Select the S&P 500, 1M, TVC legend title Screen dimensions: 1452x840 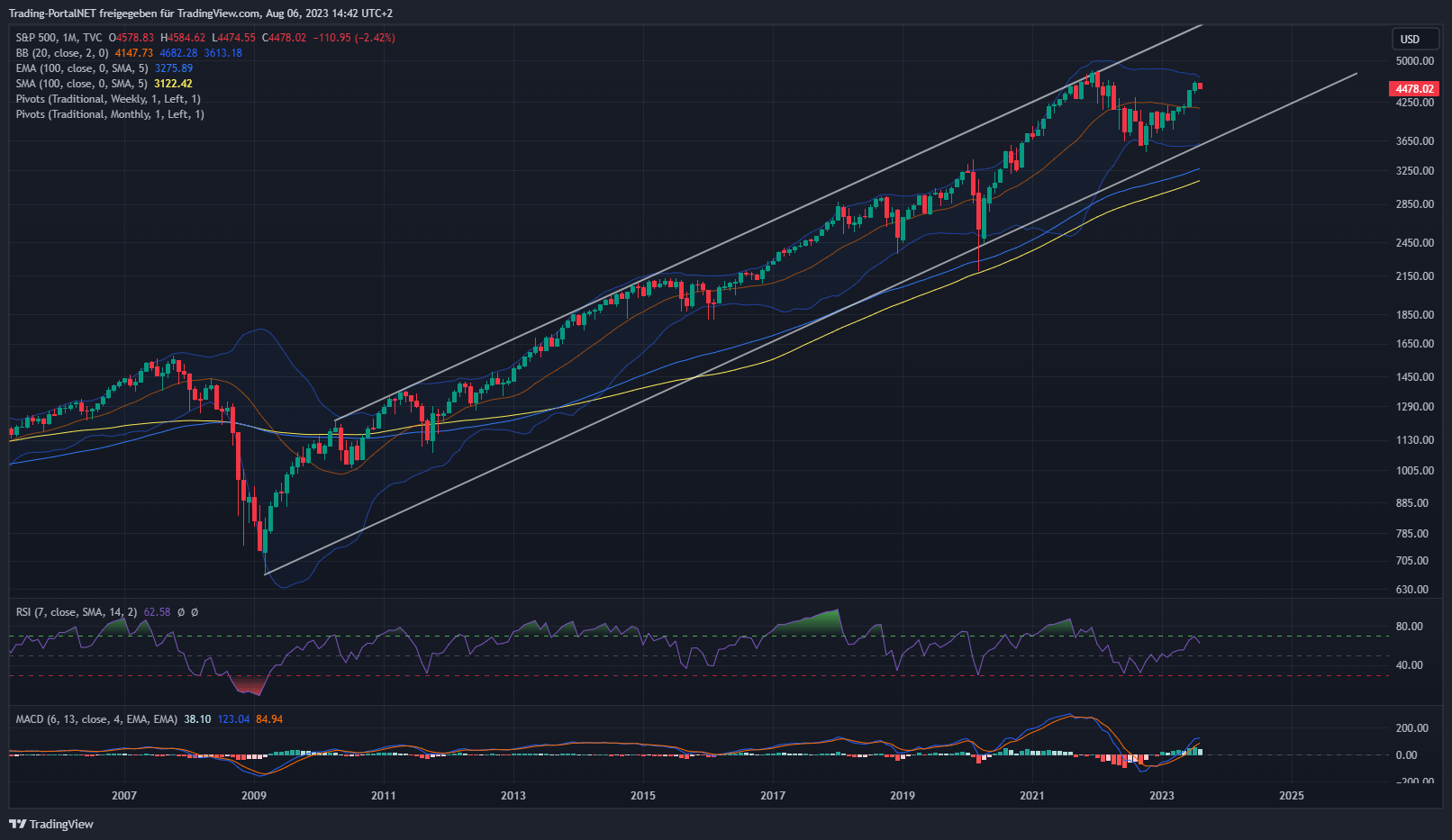59,38
